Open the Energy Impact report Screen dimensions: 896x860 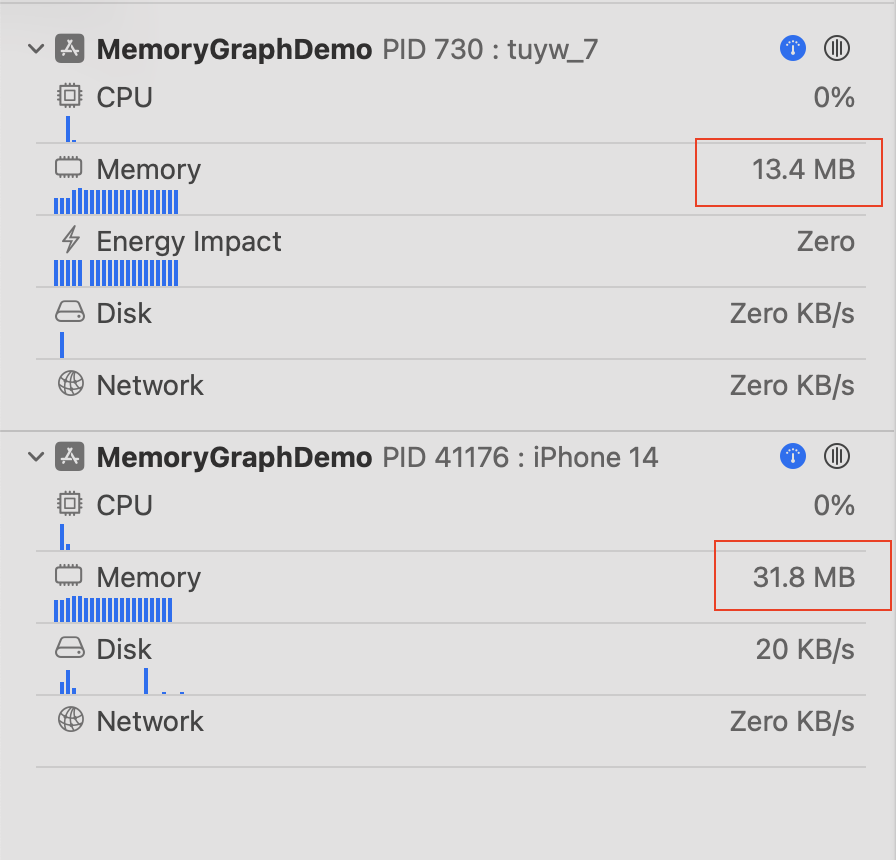tap(451, 251)
